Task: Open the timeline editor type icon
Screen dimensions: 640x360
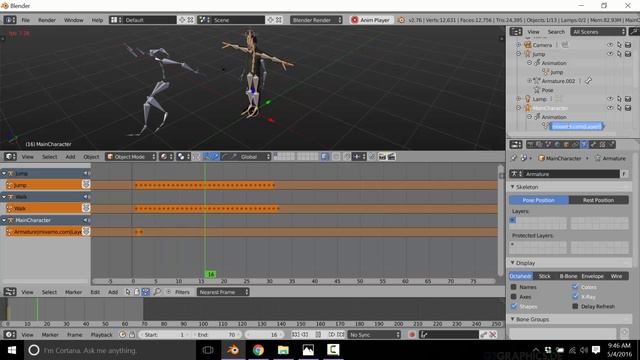Action: pos(10,335)
